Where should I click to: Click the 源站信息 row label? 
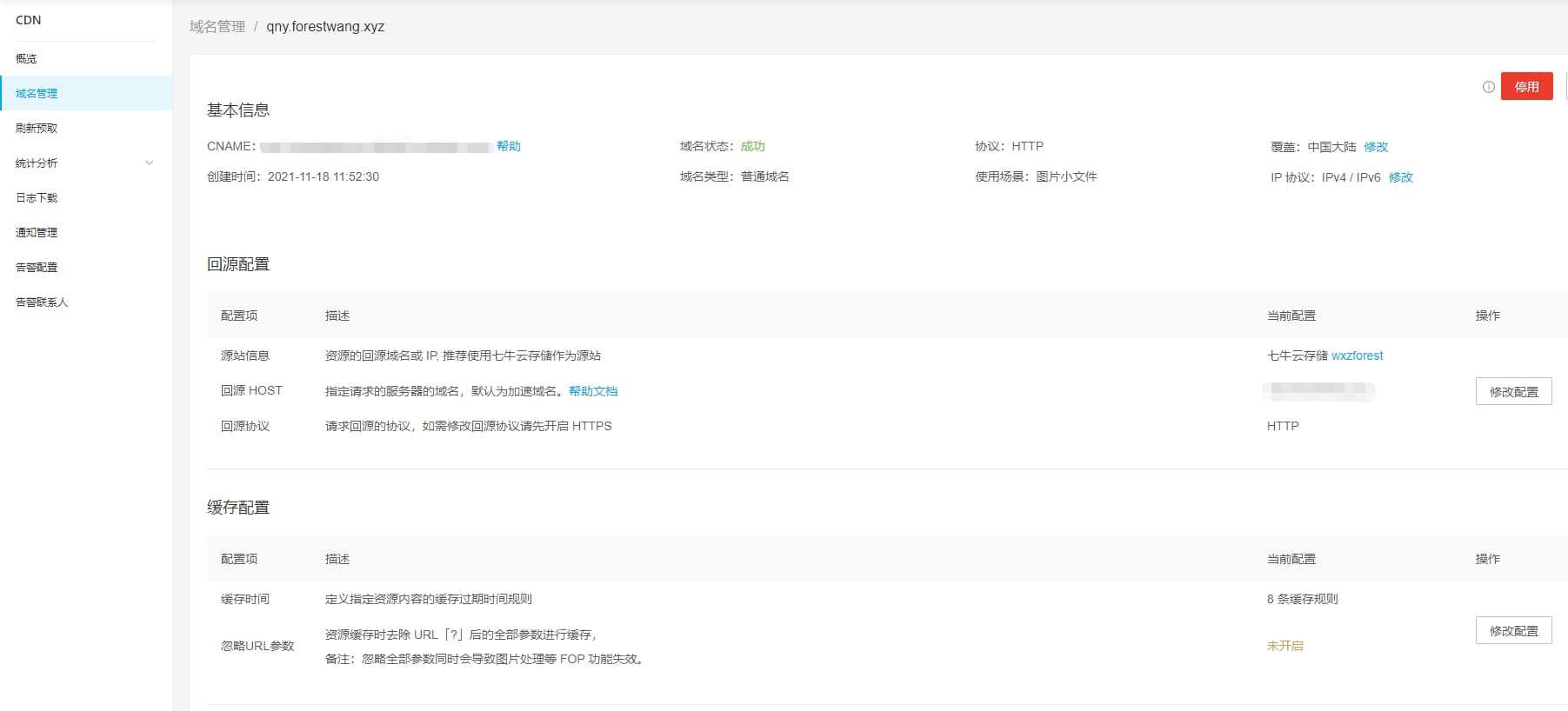pos(245,355)
